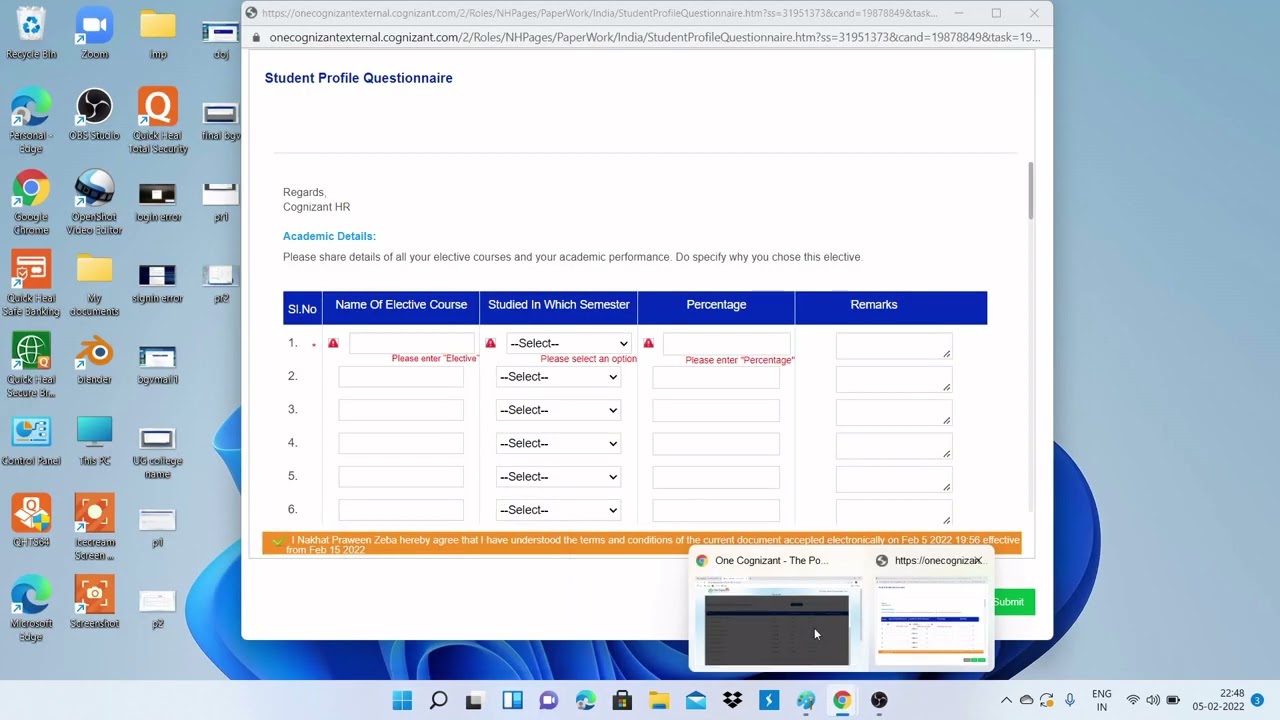The width and height of the screenshot is (1280, 720).
Task: Click the green Submit button
Action: click(1009, 602)
